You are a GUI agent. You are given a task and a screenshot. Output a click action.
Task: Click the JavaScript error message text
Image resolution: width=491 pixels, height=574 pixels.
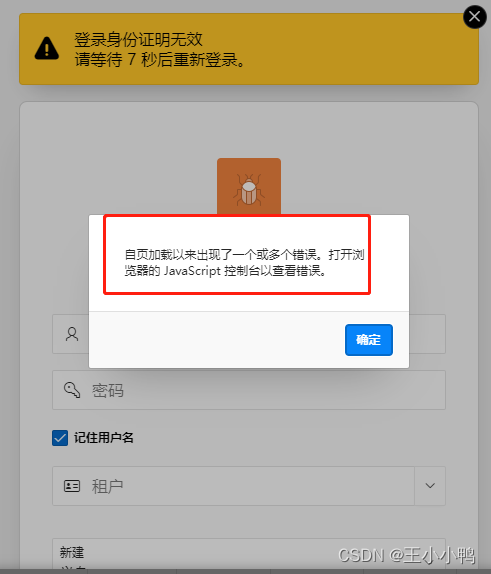(244, 262)
